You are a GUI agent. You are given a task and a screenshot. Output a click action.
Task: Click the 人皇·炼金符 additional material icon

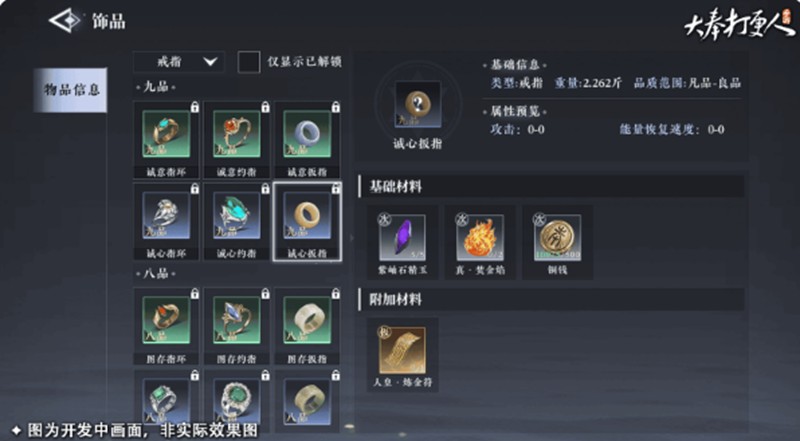402,351
